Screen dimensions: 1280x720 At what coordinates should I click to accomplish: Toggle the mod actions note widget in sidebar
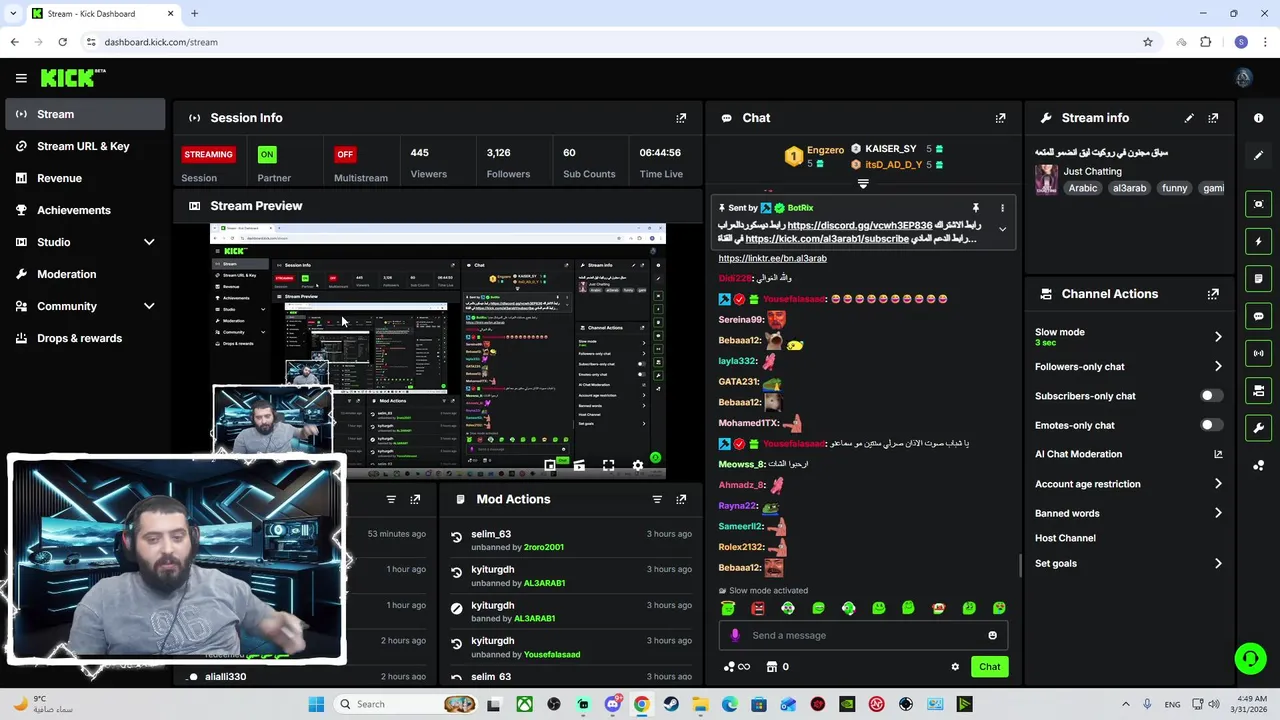(x=1258, y=278)
